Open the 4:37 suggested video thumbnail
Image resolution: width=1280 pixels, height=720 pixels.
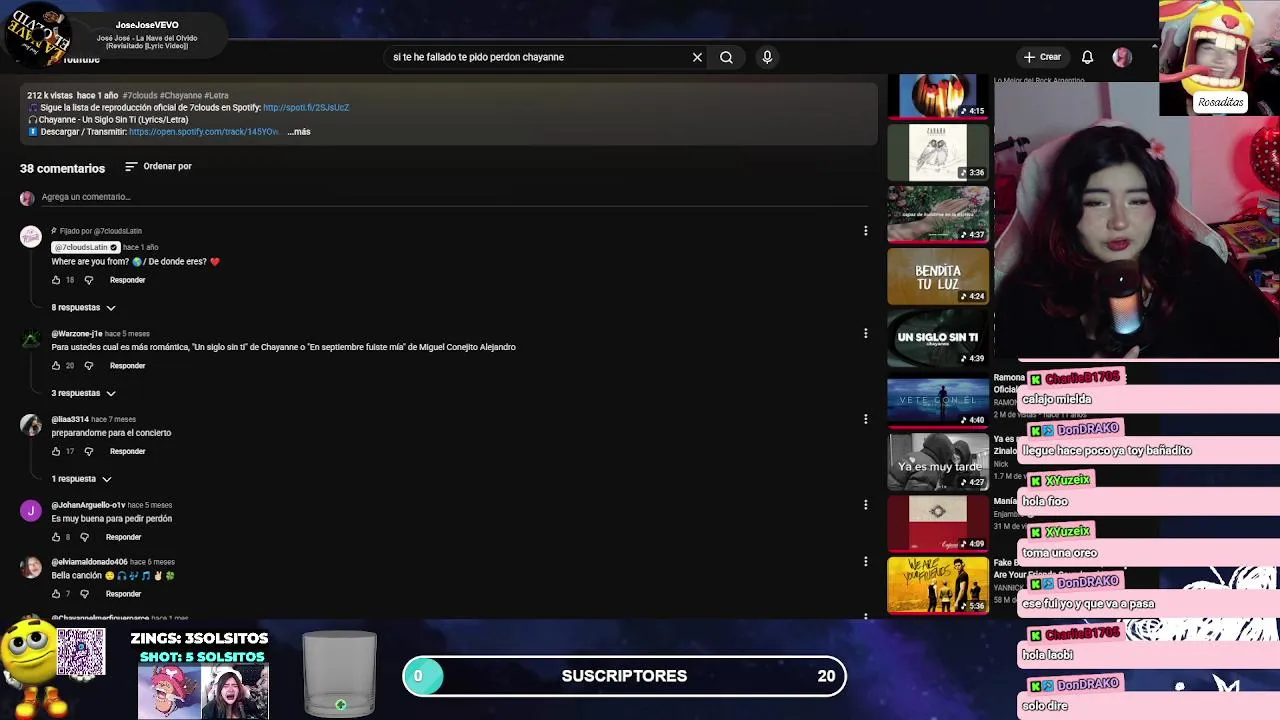click(938, 214)
